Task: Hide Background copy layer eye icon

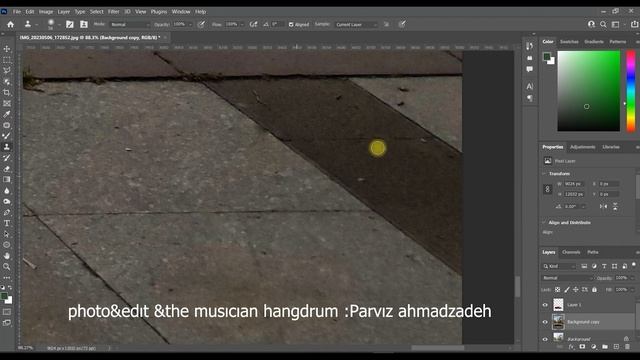Action: (545, 322)
